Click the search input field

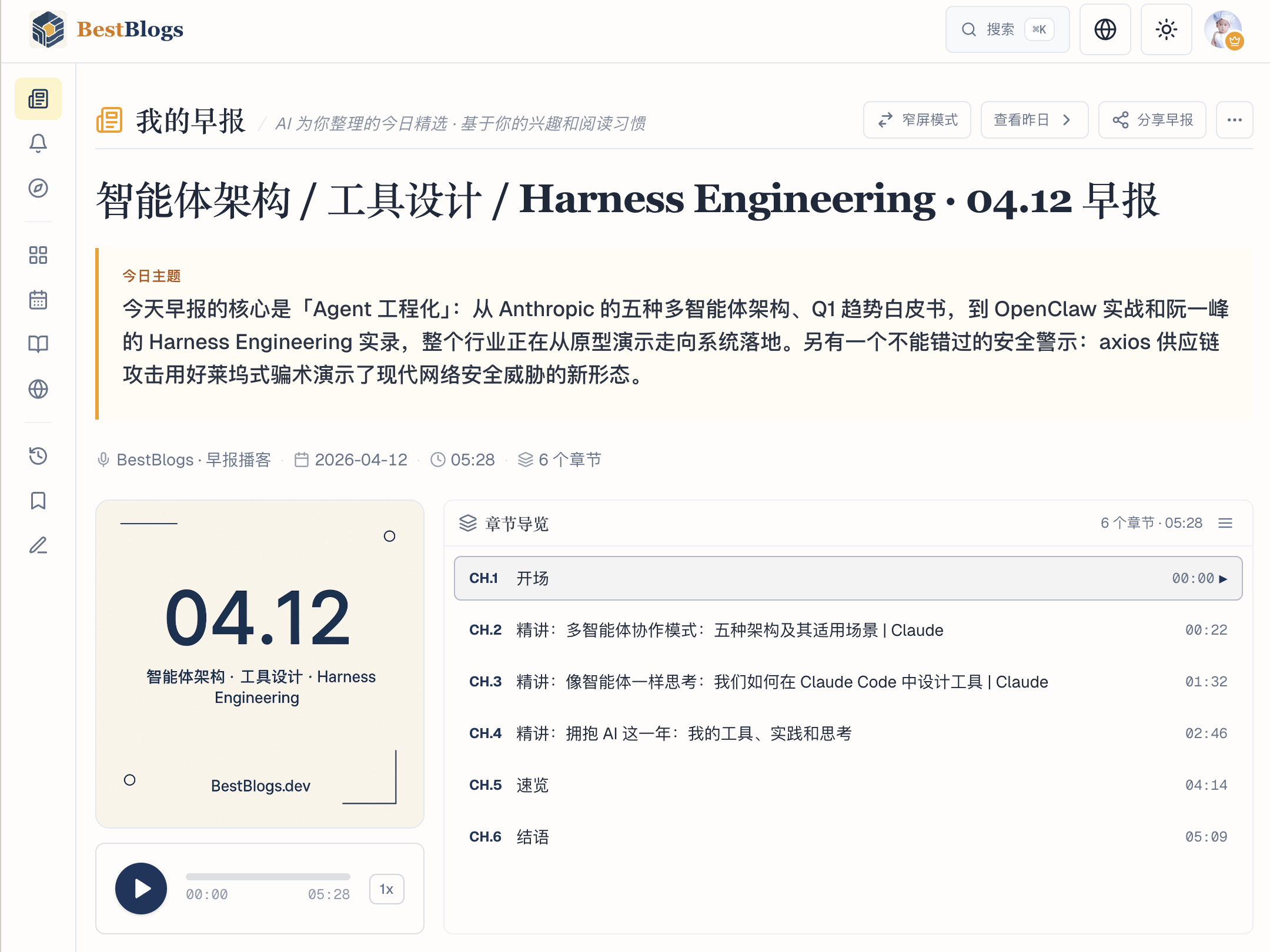pyautogui.click(x=1007, y=29)
